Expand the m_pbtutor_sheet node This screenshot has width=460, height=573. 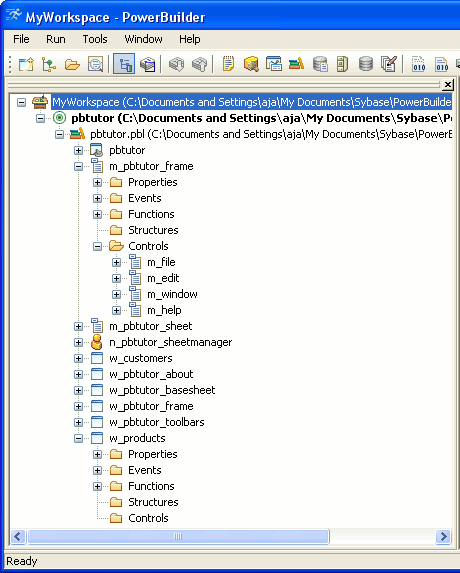pos(79,326)
